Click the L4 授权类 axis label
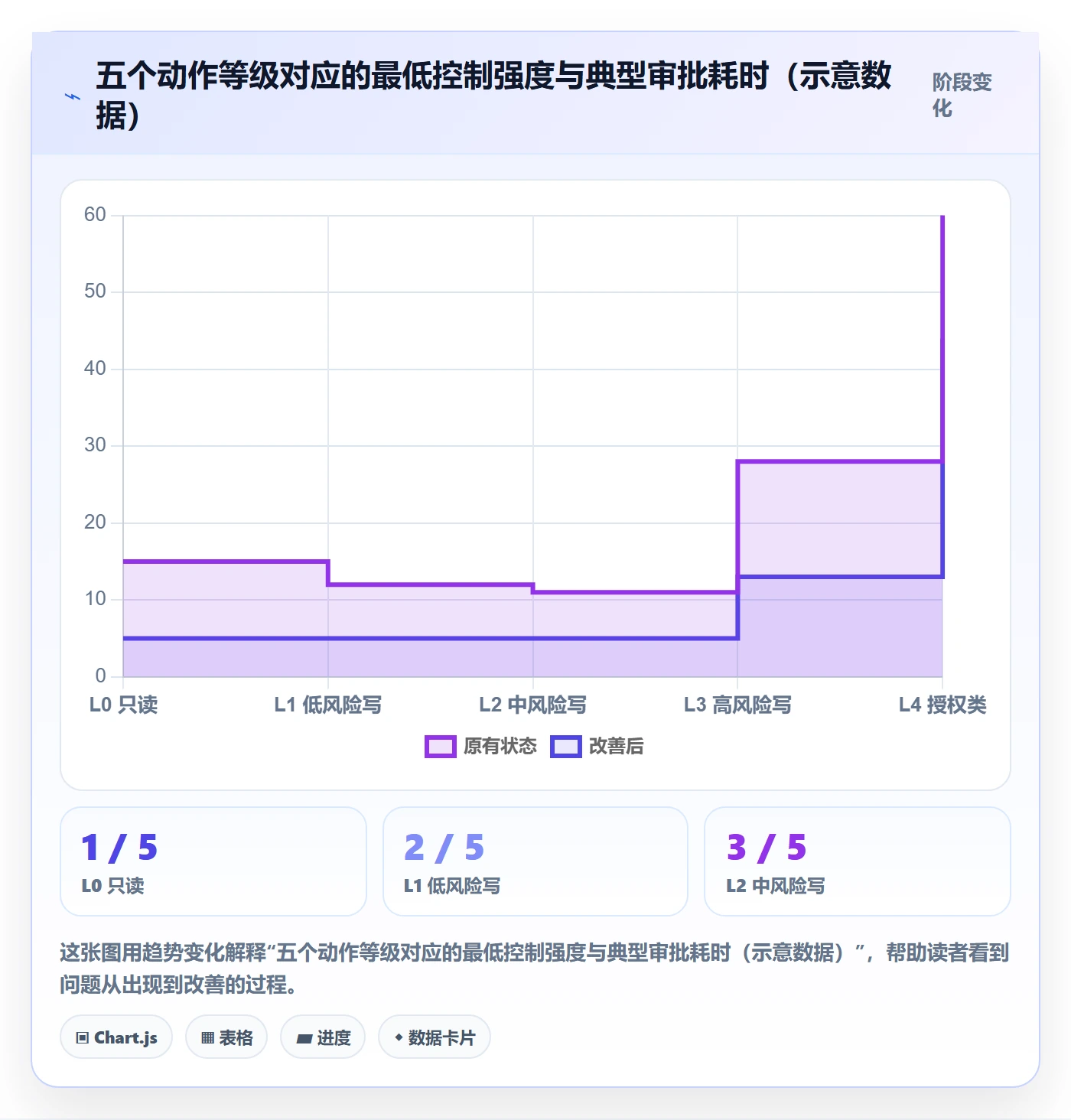 pyautogui.click(x=942, y=705)
